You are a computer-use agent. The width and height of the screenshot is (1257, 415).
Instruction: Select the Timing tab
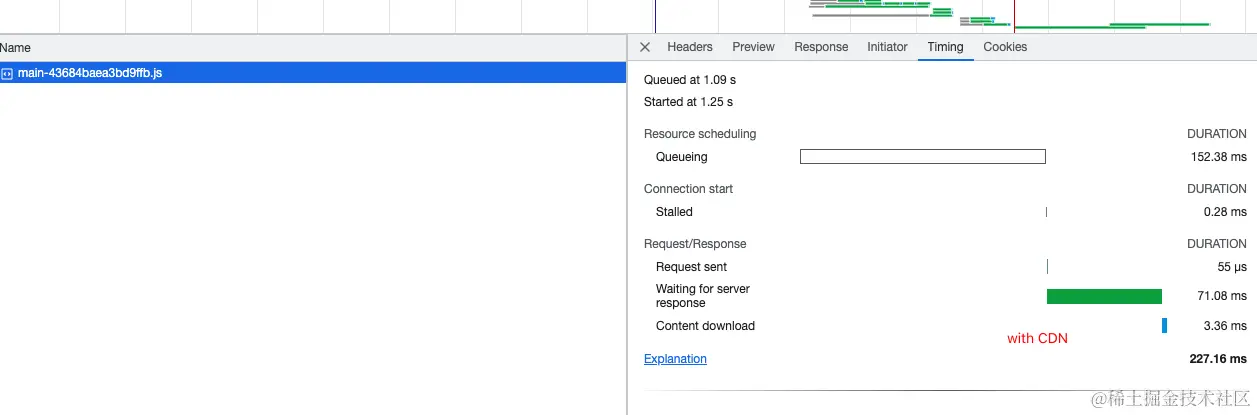[x=945, y=47]
